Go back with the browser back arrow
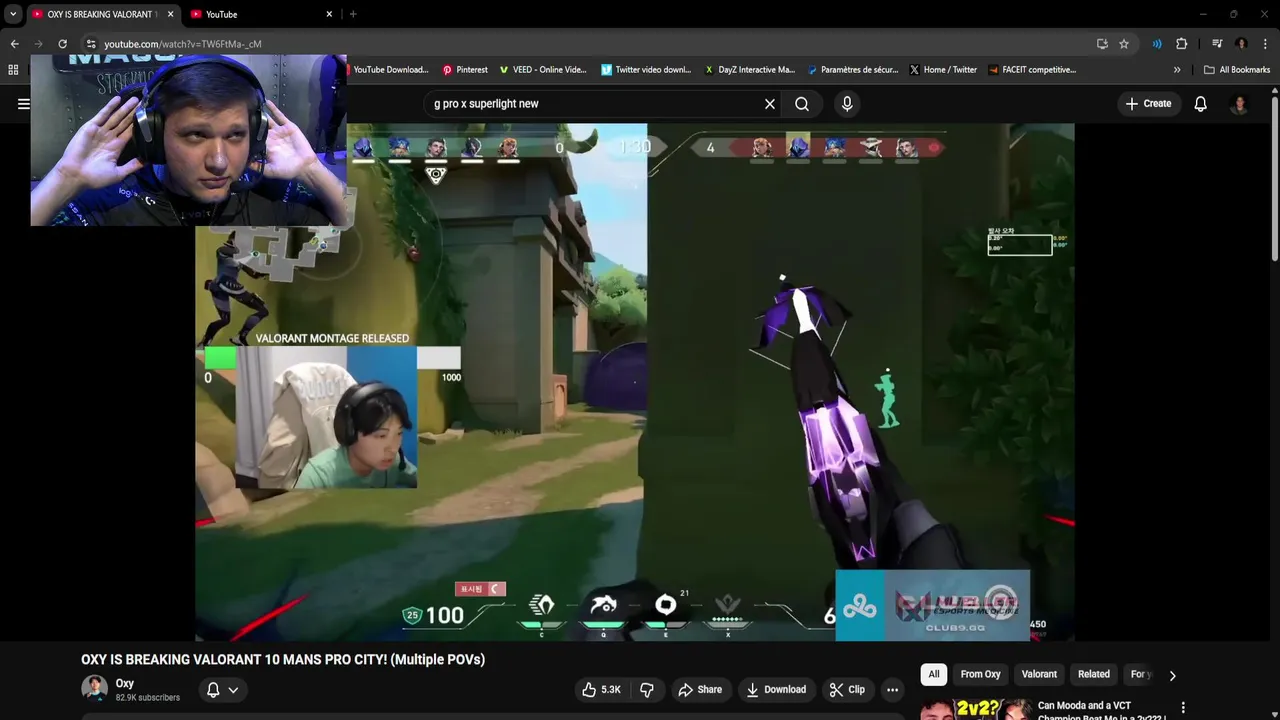Screen dimensions: 1280x720 [14, 44]
